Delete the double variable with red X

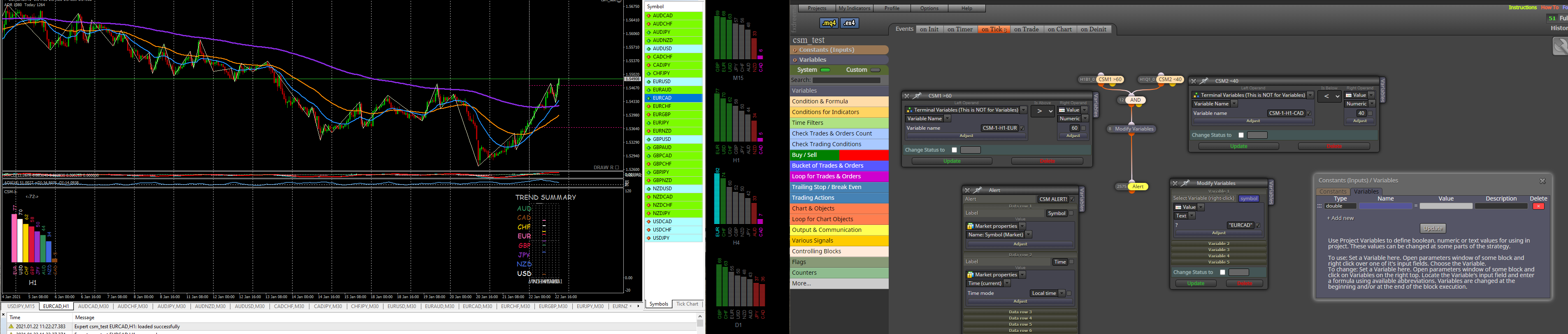coord(1538,207)
